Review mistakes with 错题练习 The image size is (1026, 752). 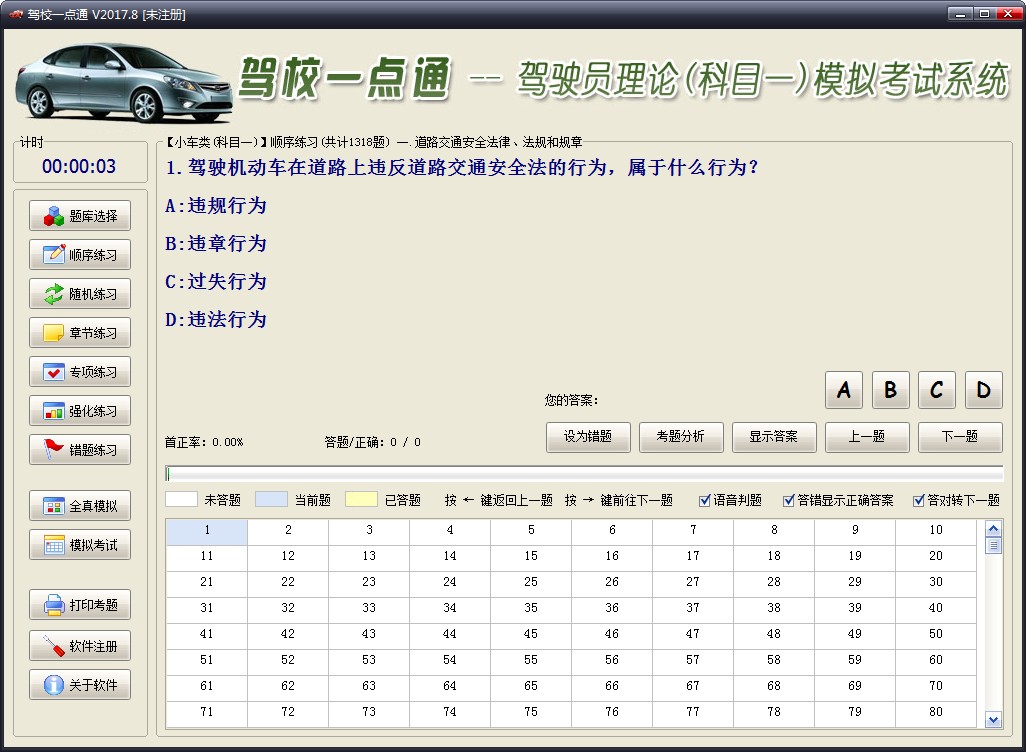click(78, 449)
